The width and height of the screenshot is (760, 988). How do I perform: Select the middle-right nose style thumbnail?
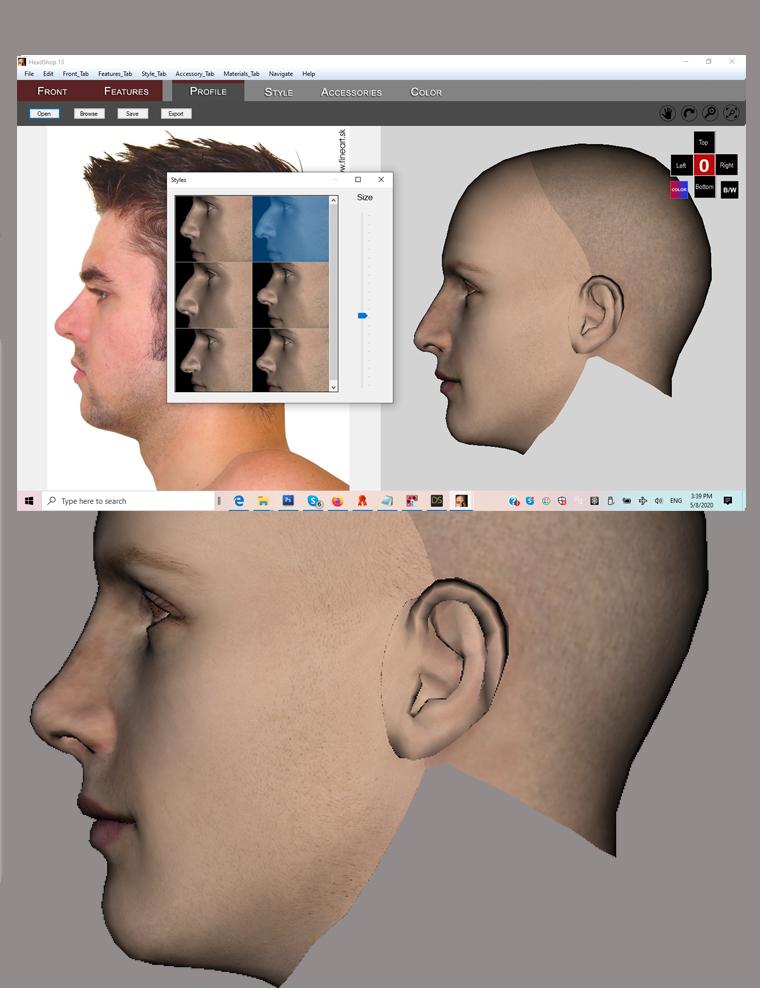(x=291, y=295)
